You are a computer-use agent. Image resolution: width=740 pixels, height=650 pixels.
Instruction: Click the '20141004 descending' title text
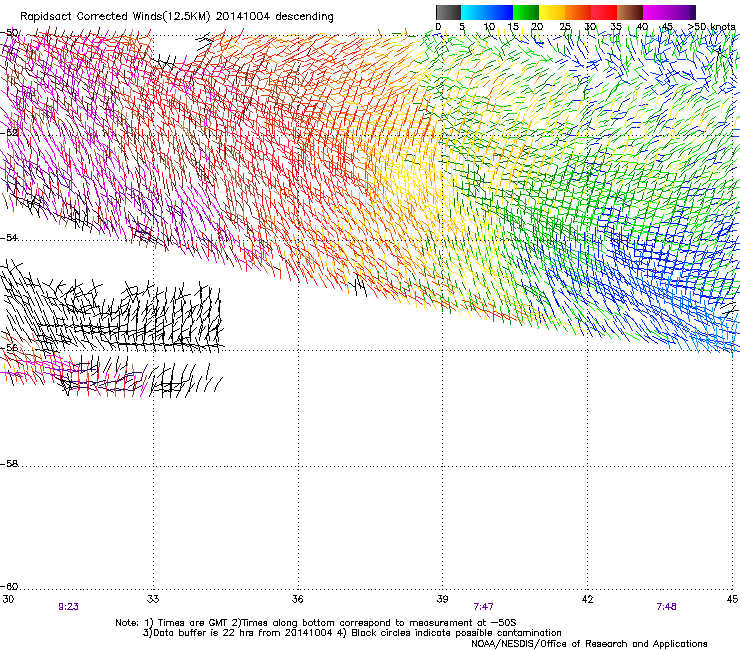click(x=275, y=17)
